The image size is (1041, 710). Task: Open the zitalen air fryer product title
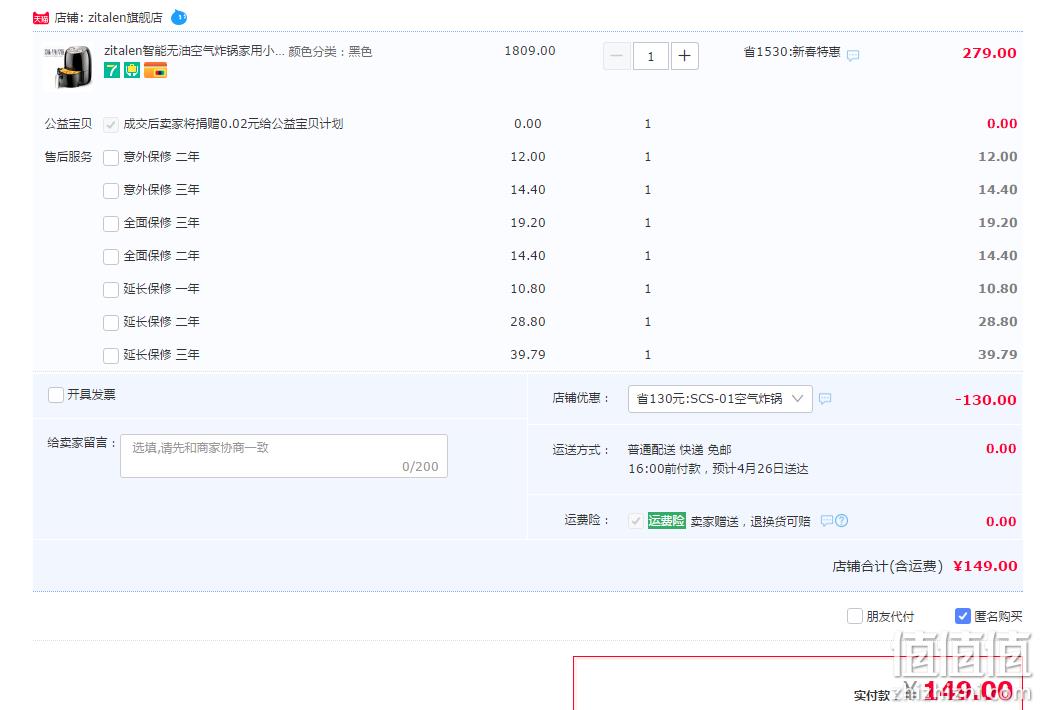tap(194, 51)
